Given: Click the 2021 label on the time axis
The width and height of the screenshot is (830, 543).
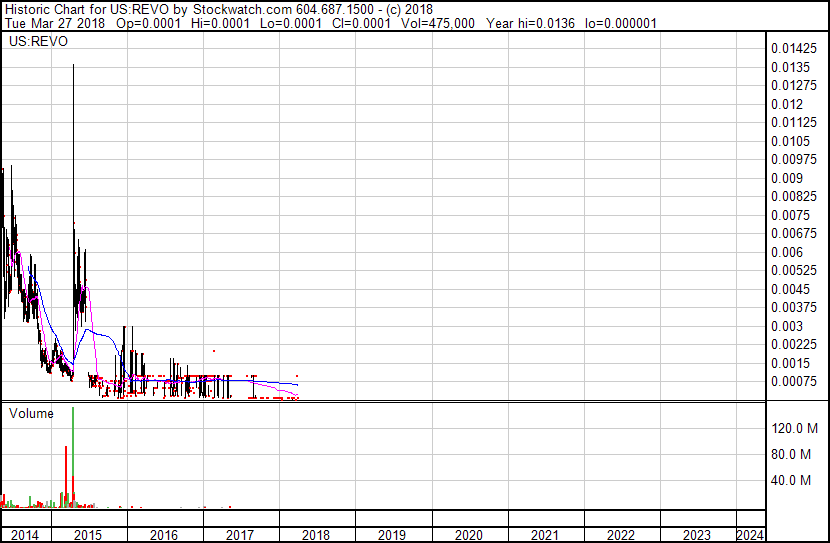Looking at the screenshot, I should click(x=545, y=535).
